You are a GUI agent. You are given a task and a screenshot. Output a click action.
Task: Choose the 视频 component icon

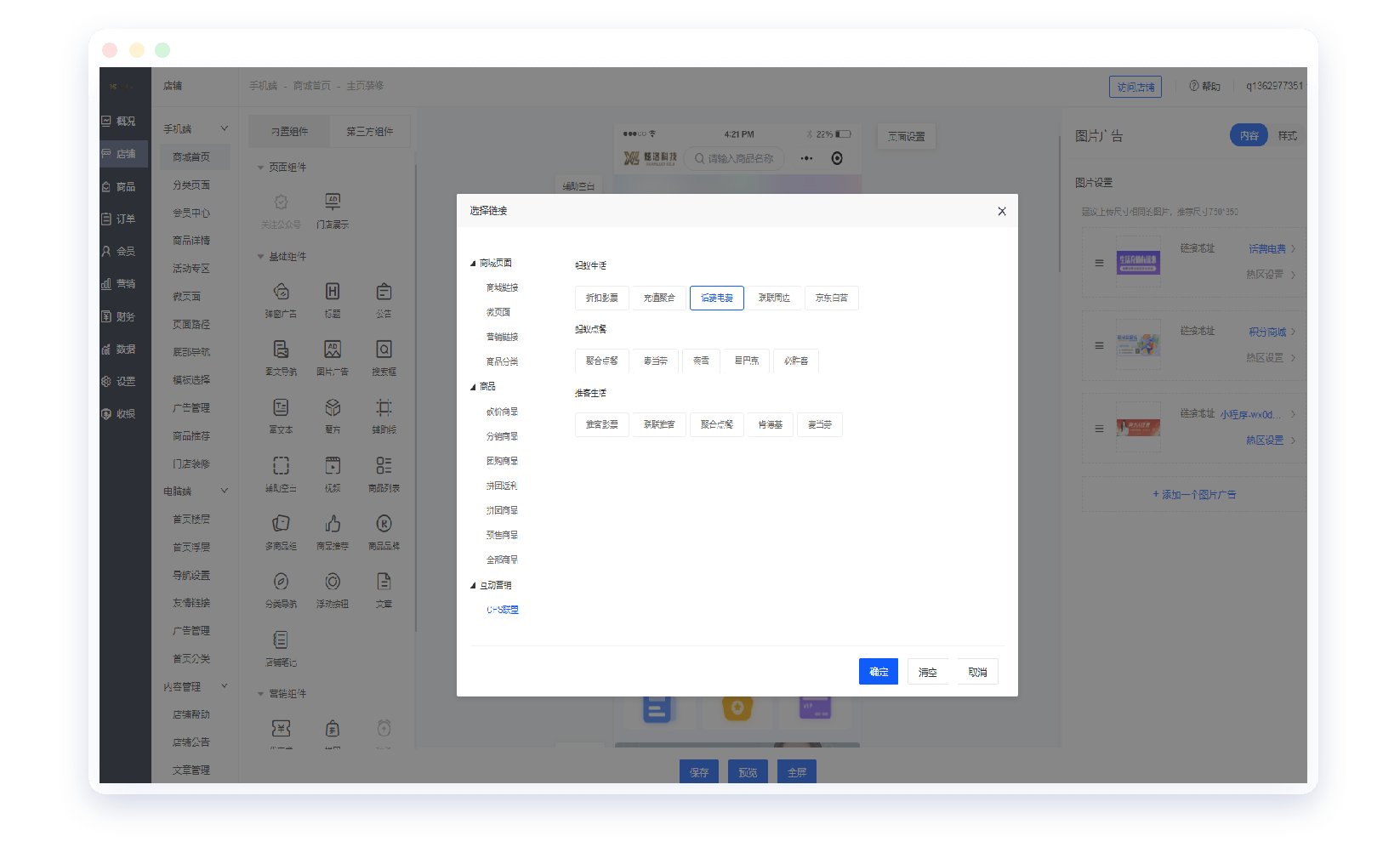pos(332,466)
